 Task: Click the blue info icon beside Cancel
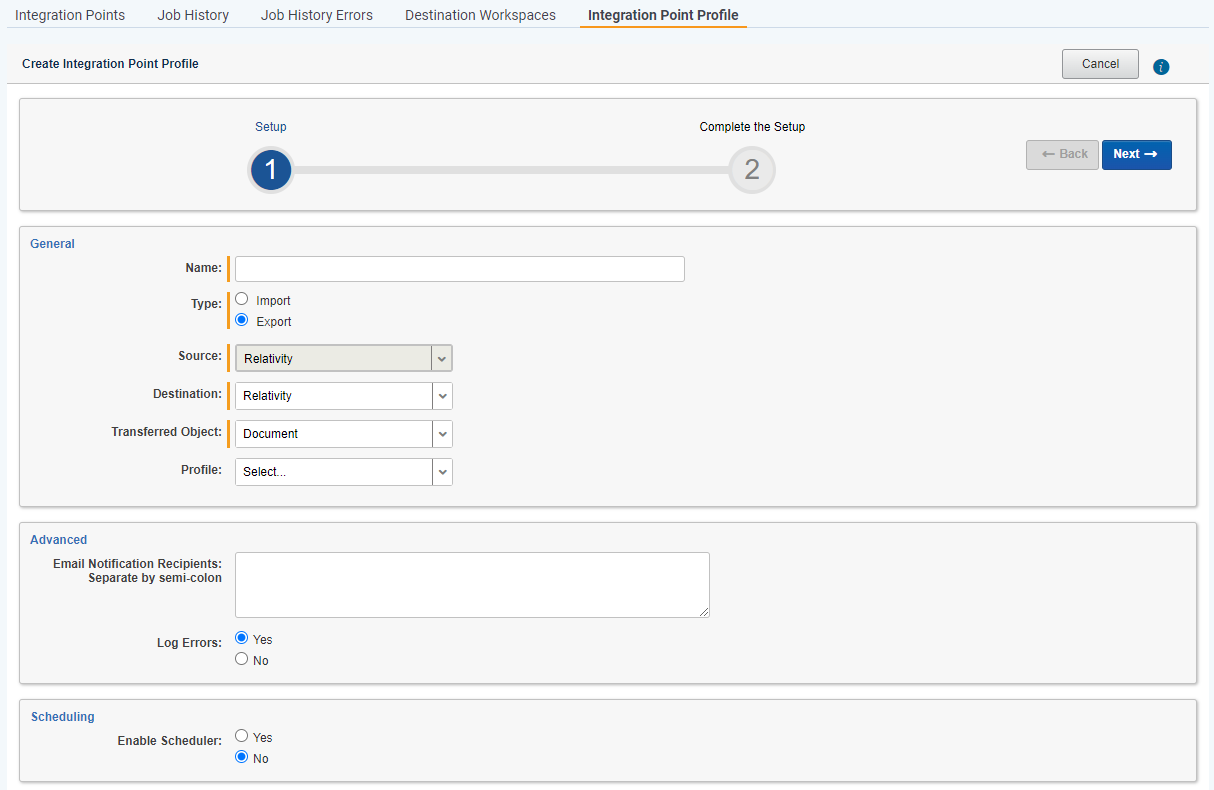pyautogui.click(x=1161, y=67)
